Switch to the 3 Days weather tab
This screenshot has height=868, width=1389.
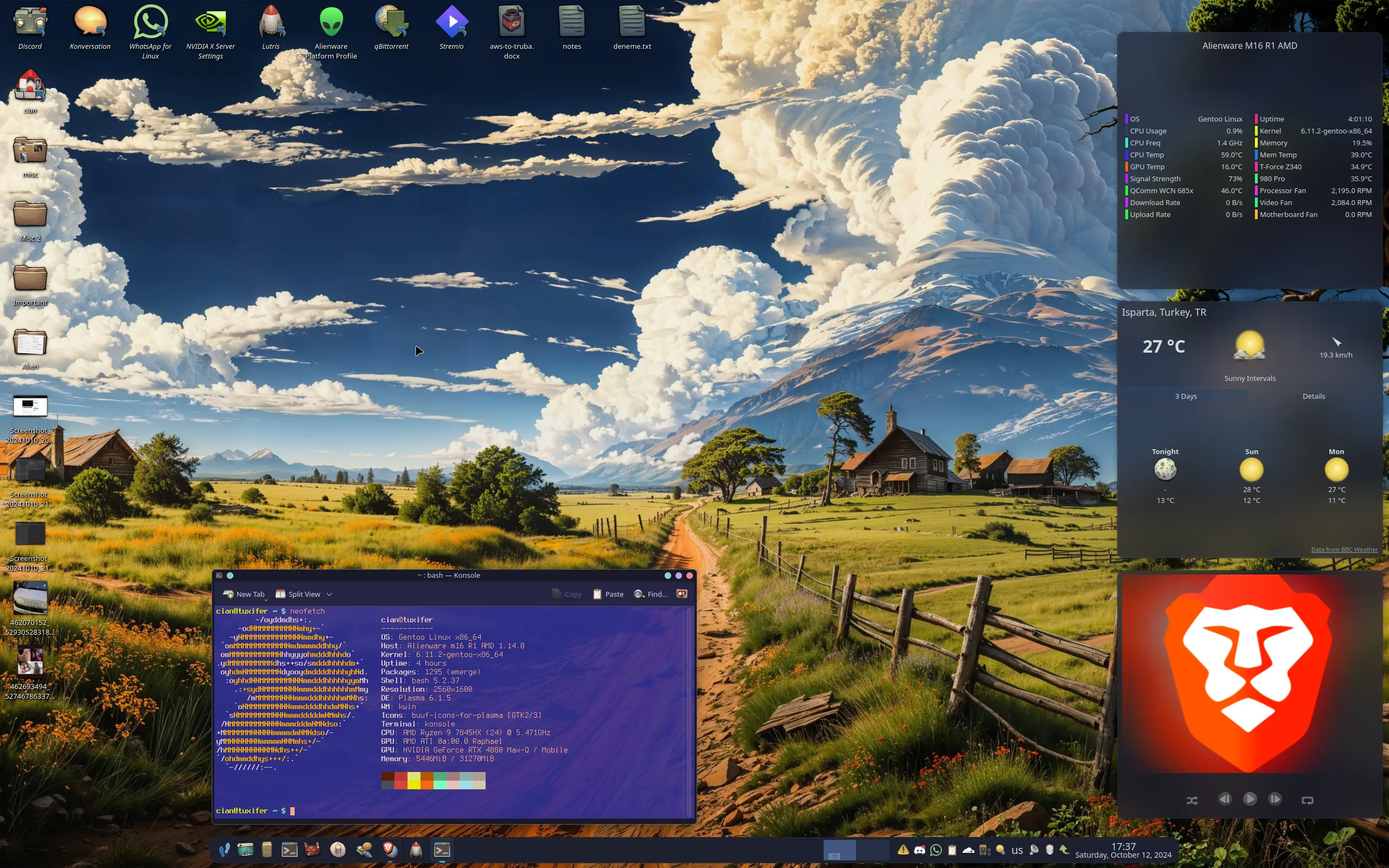click(x=1186, y=396)
